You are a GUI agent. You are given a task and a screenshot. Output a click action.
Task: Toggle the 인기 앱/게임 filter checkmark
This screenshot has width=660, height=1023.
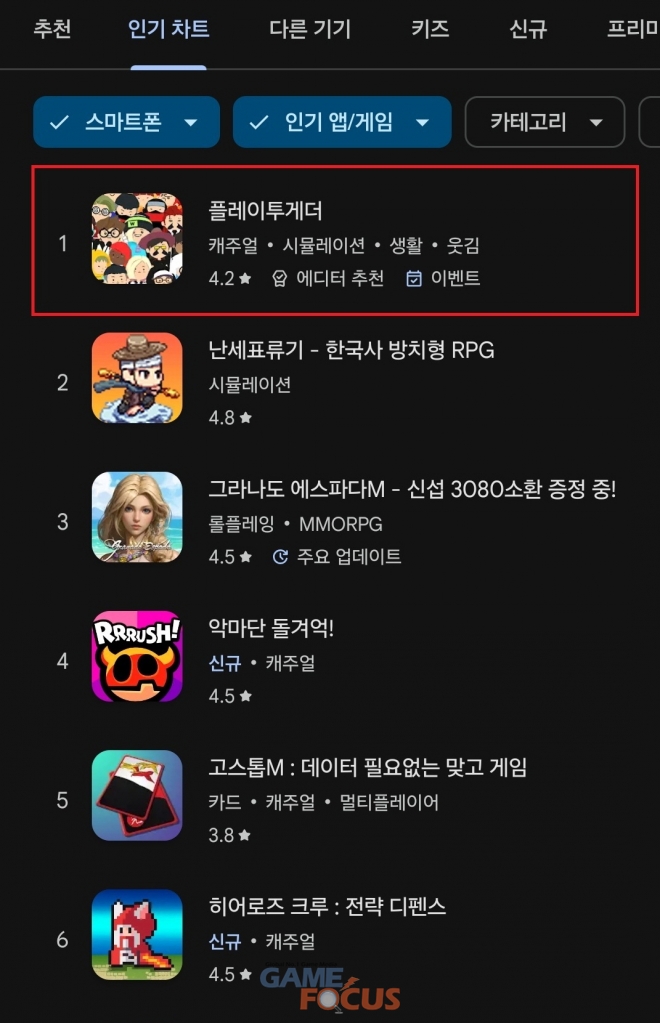(259, 122)
